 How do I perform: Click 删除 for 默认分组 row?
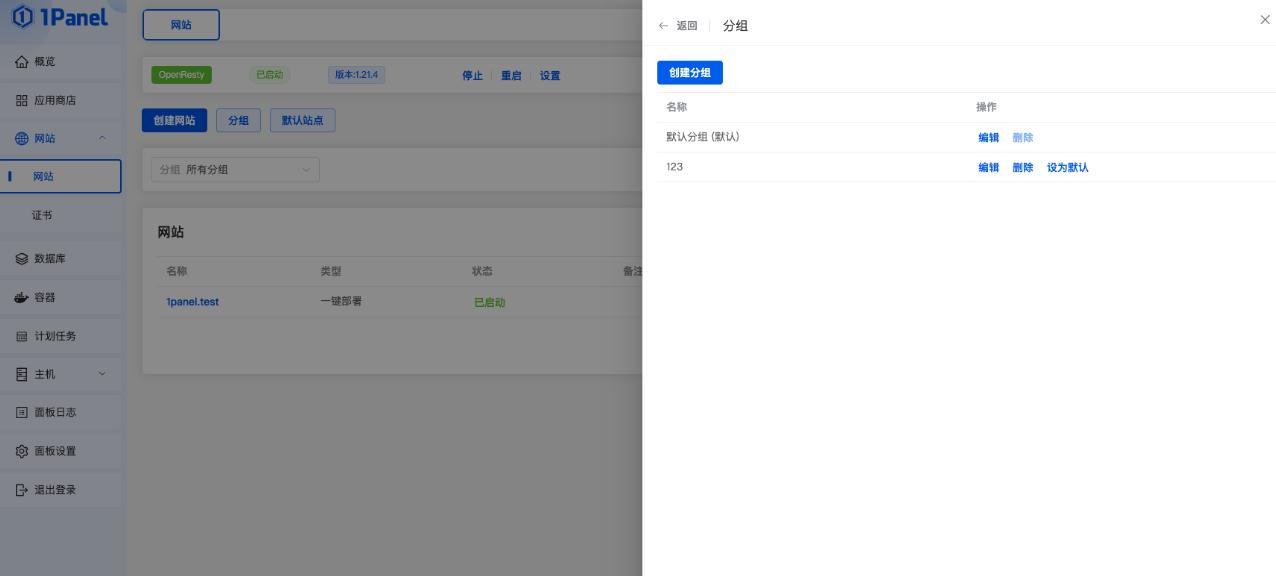(1022, 138)
